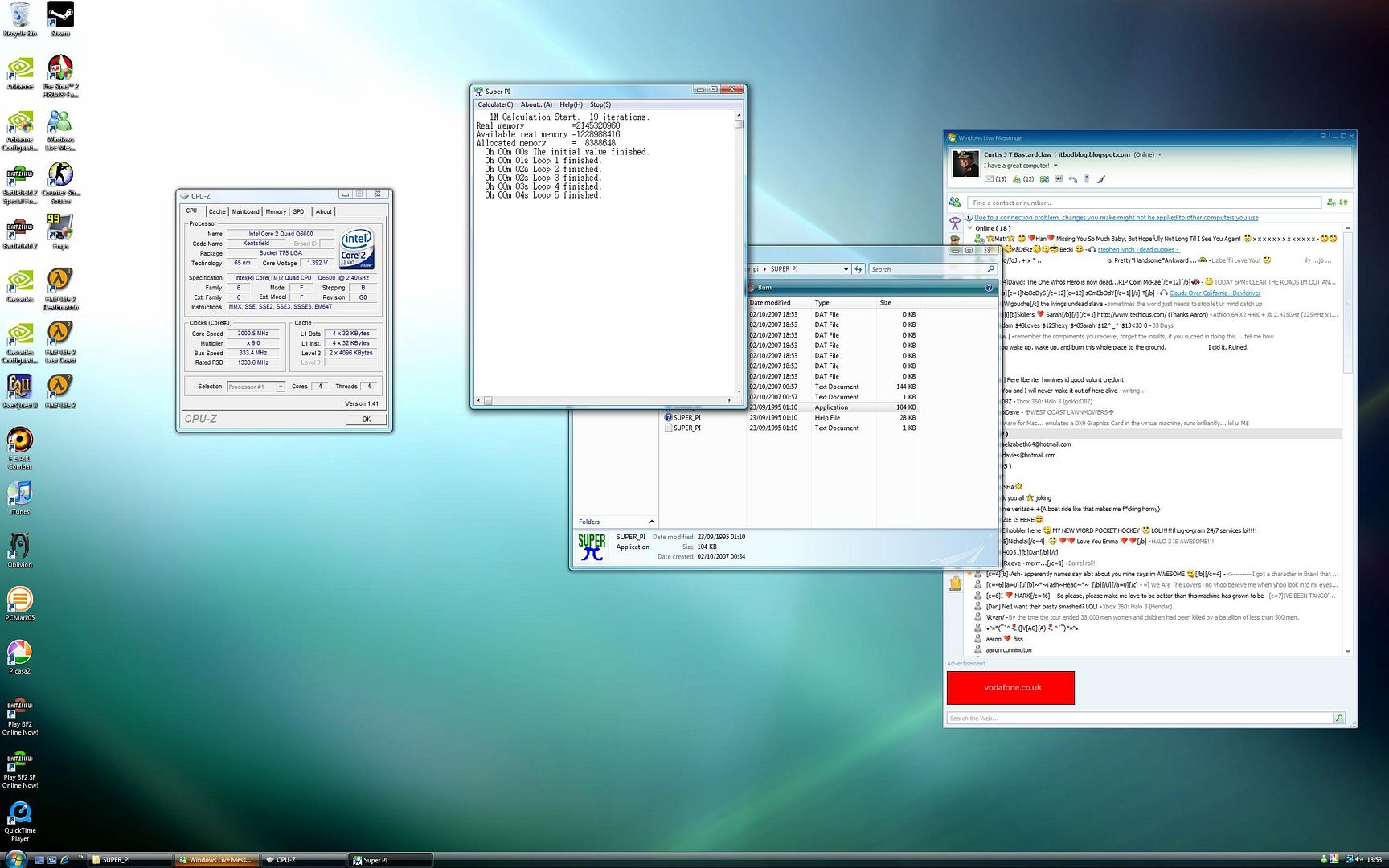Click the Explorer refresh button near address bar
Screen dimensions: 1389x868
tap(858, 269)
